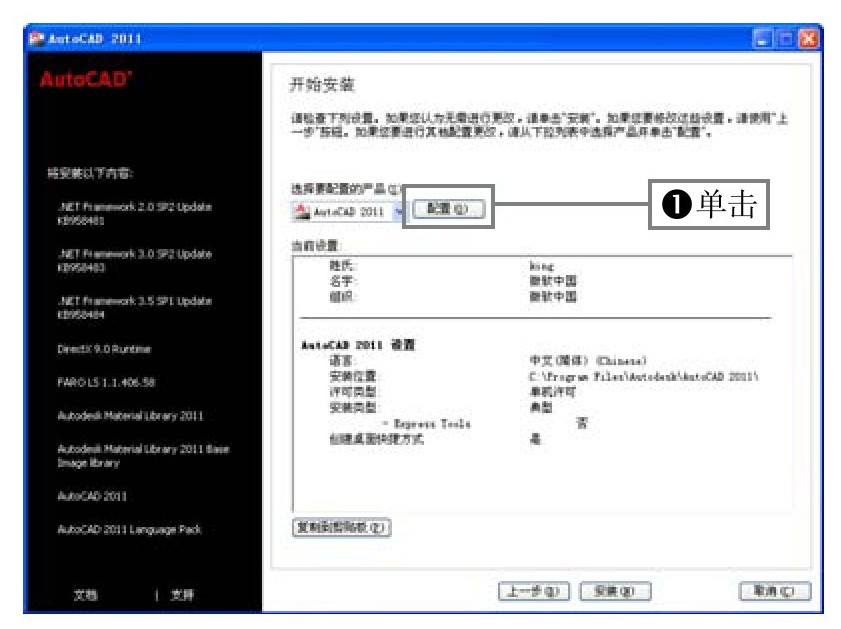The height and width of the screenshot is (629, 841).
Task: Click the 配置 (Configure) button
Action: point(448,209)
